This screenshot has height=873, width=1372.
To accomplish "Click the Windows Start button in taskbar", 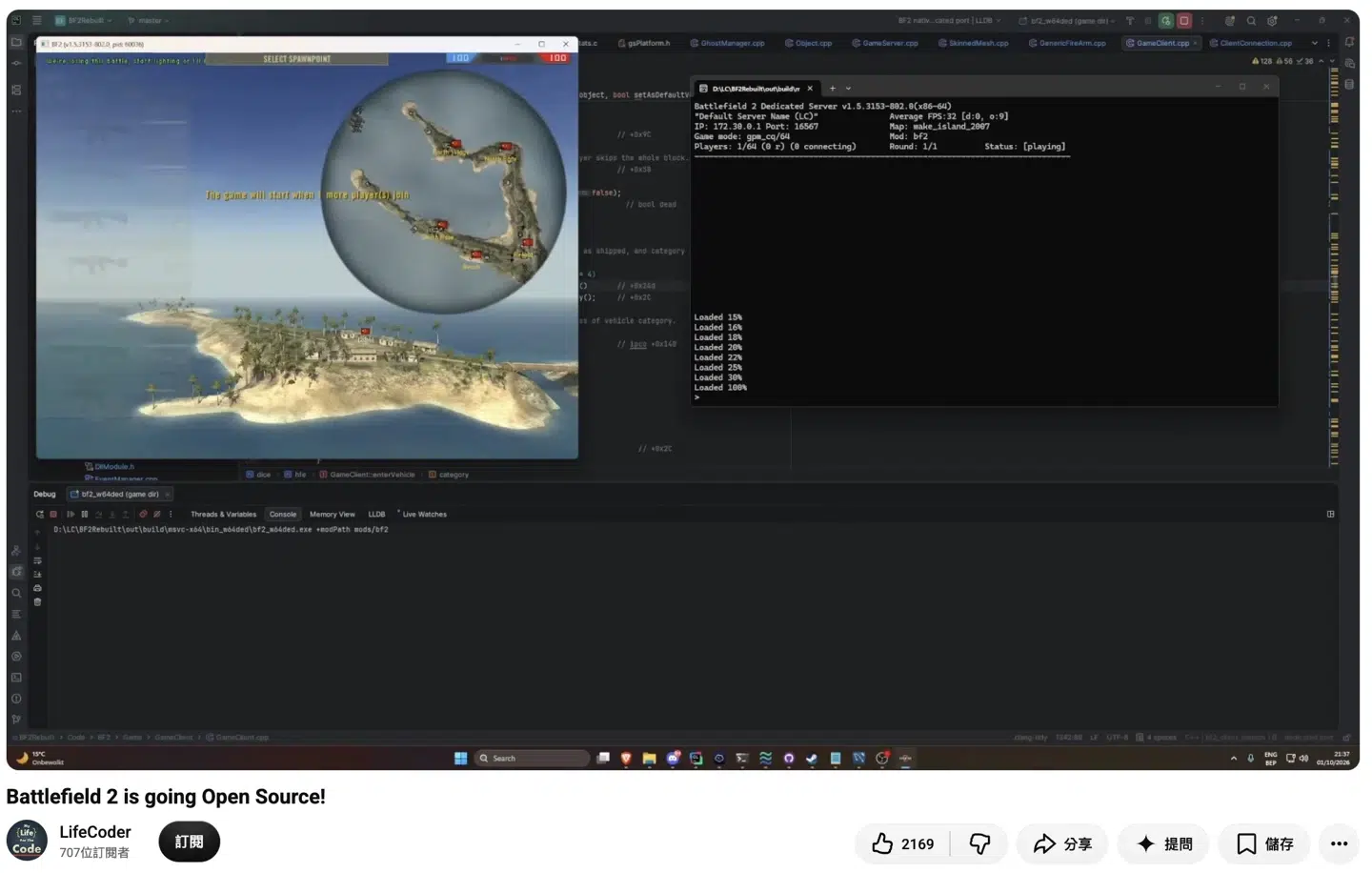I will click(460, 759).
